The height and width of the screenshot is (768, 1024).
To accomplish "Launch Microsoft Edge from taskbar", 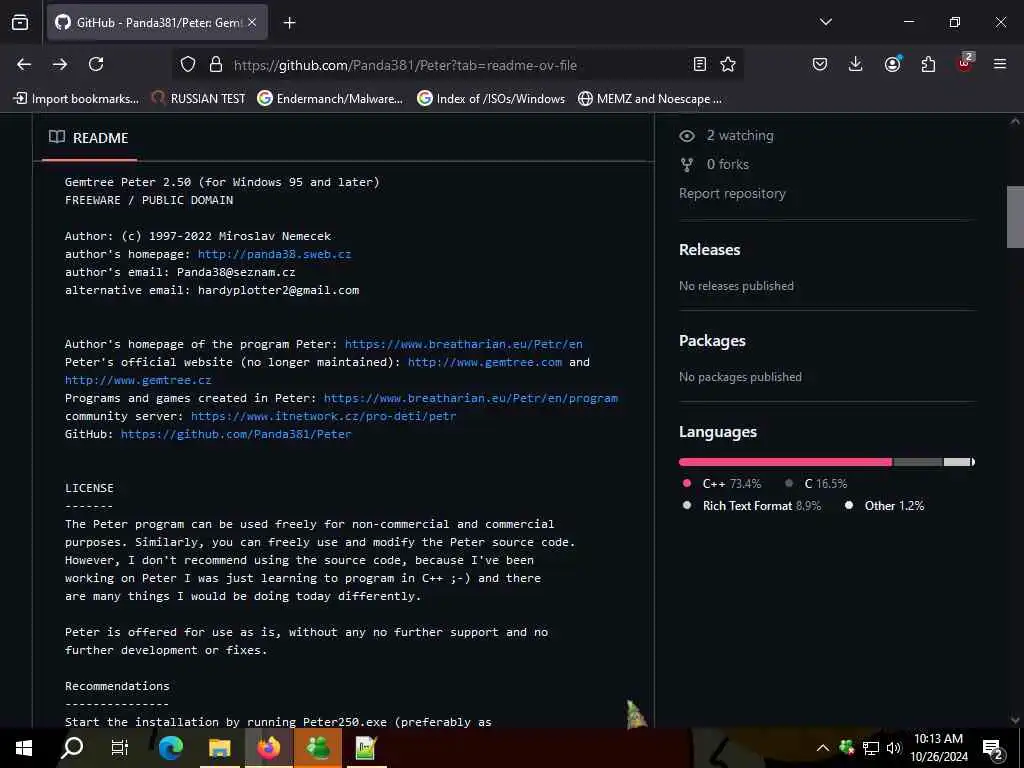I will [170, 748].
